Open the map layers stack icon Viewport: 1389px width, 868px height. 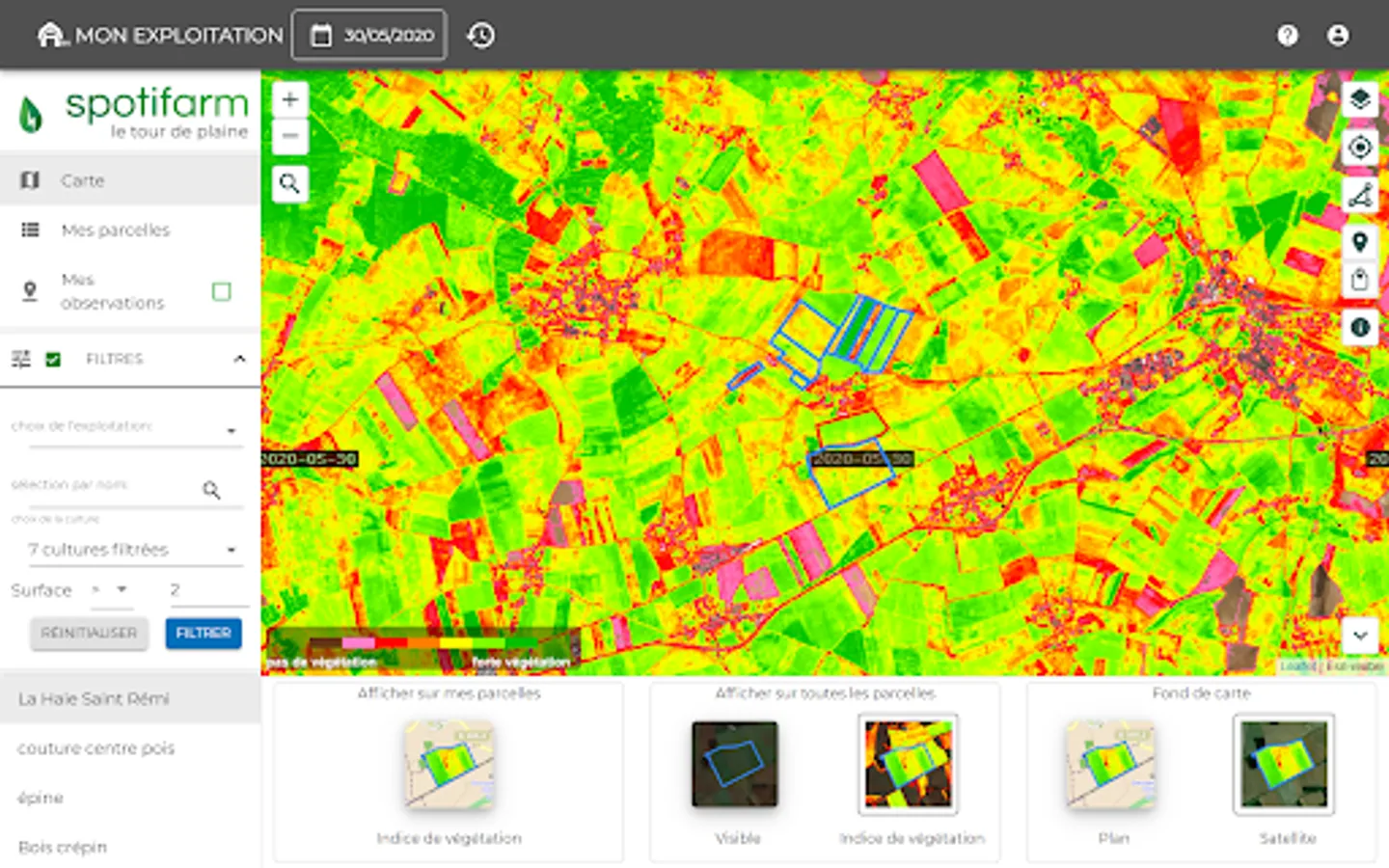click(x=1360, y=99)
